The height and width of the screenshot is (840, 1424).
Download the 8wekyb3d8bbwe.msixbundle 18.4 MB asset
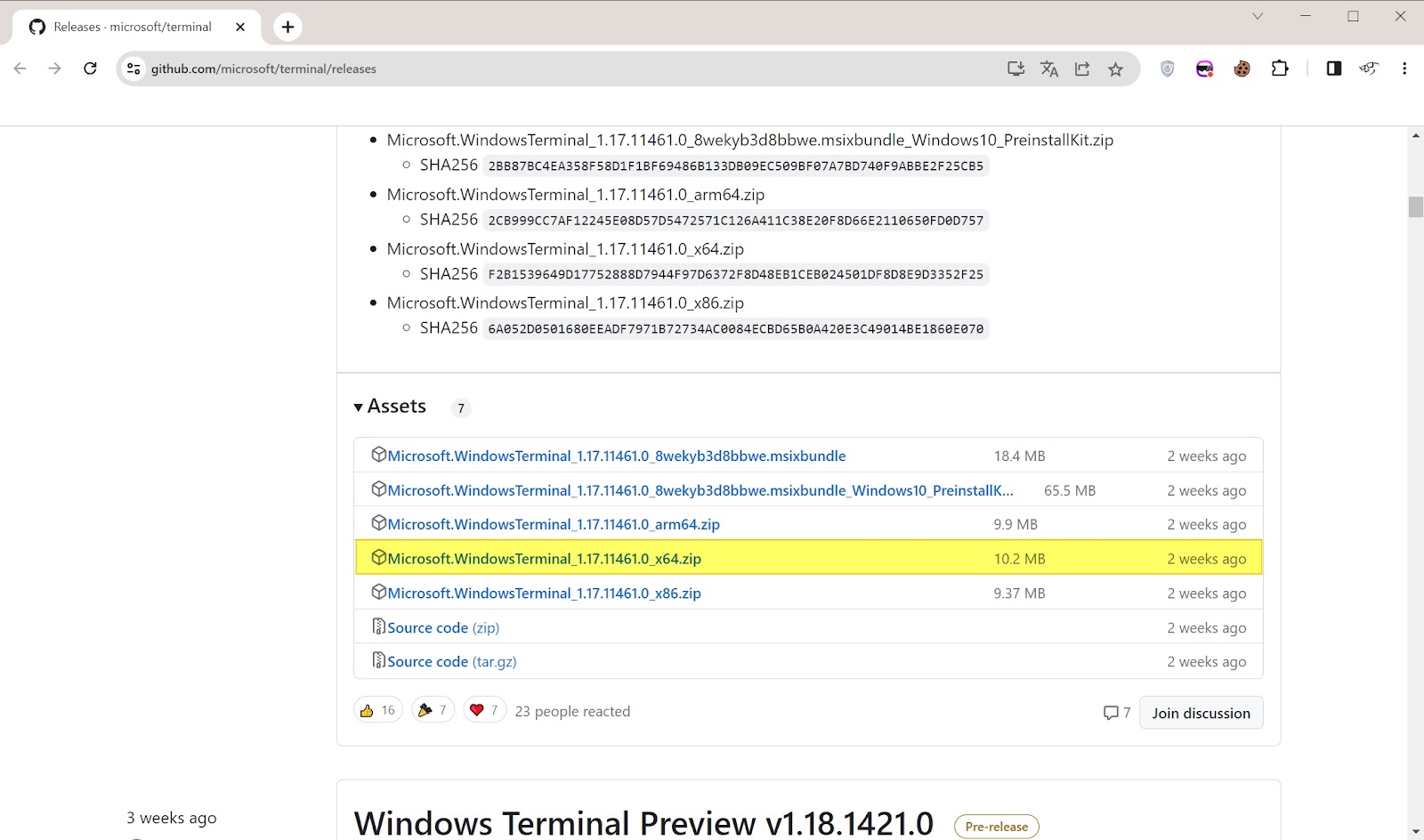tap(617, 456)
